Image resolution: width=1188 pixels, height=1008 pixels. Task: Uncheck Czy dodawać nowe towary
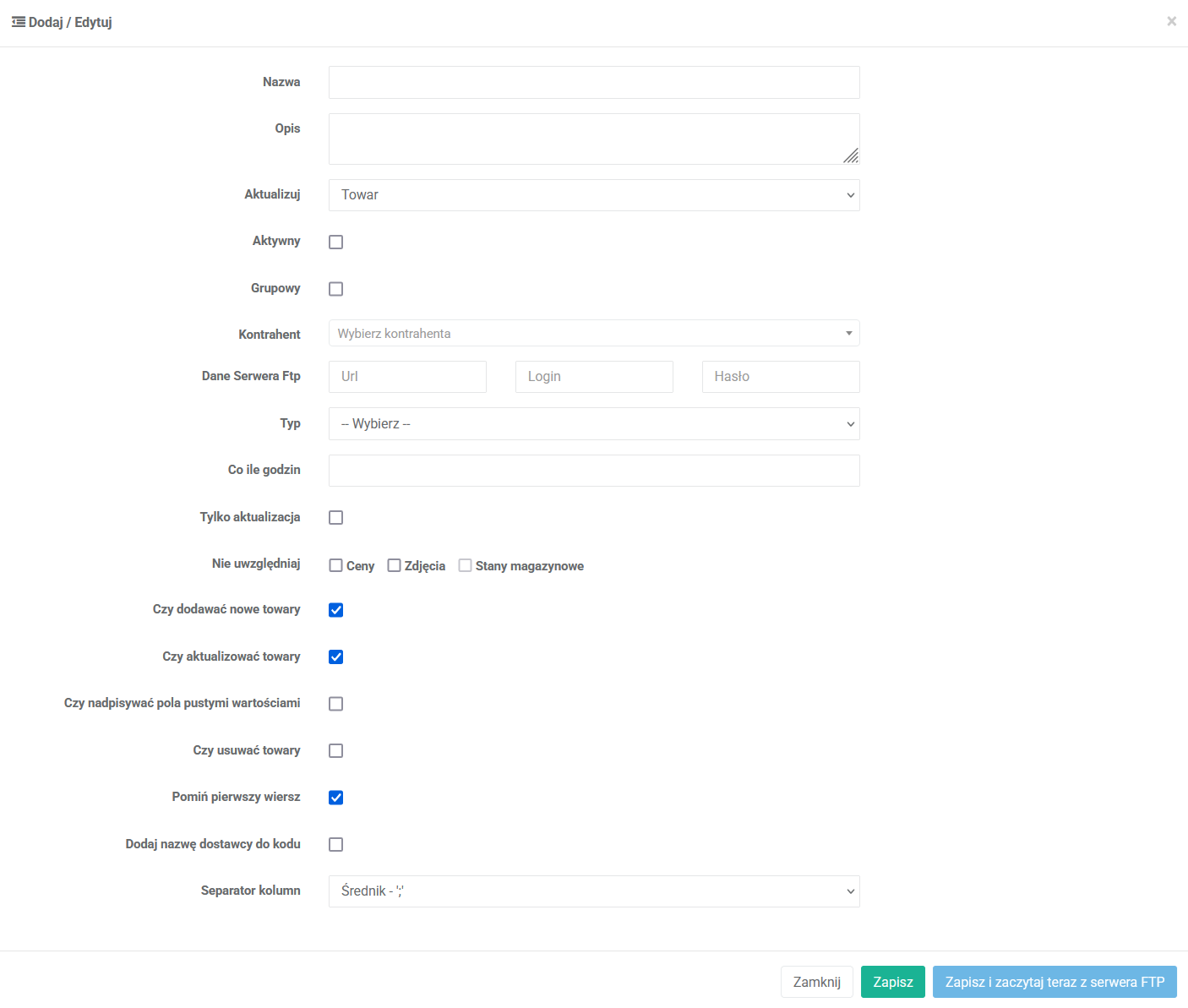pyautogui.click(x=335, y=610)
